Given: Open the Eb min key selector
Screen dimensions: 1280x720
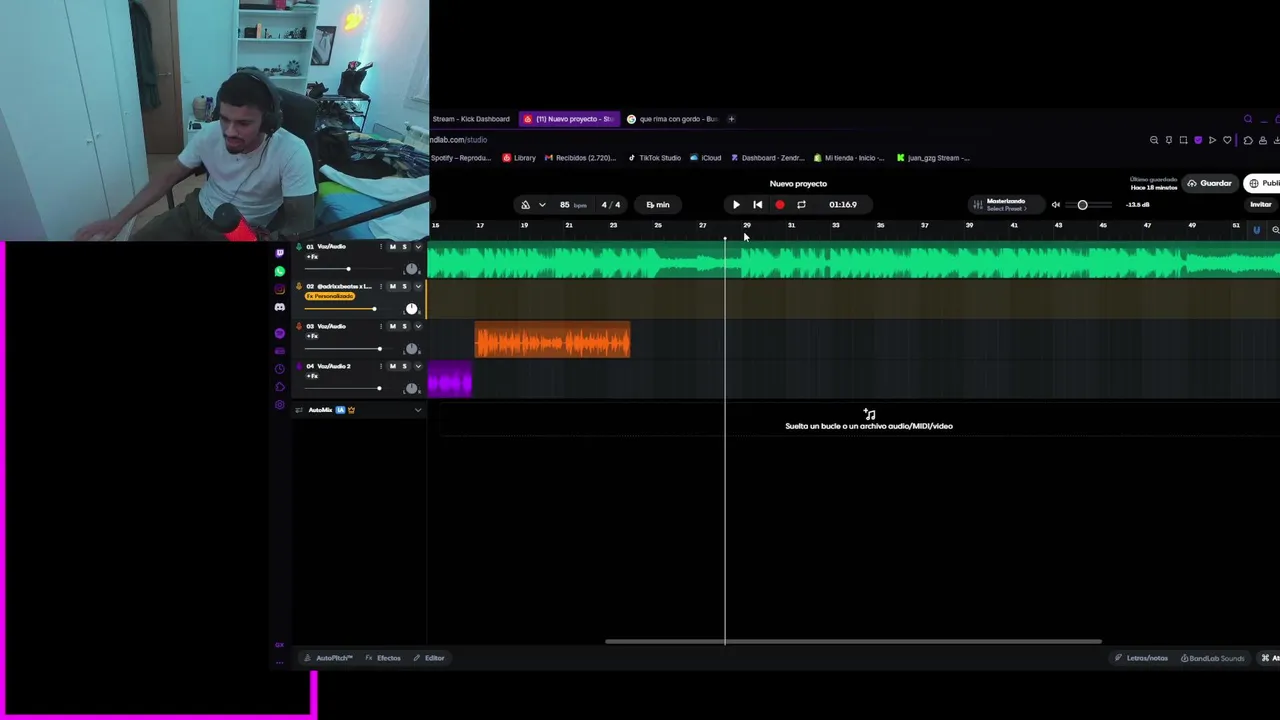Looking at the screenshot, I should (658, 205).
